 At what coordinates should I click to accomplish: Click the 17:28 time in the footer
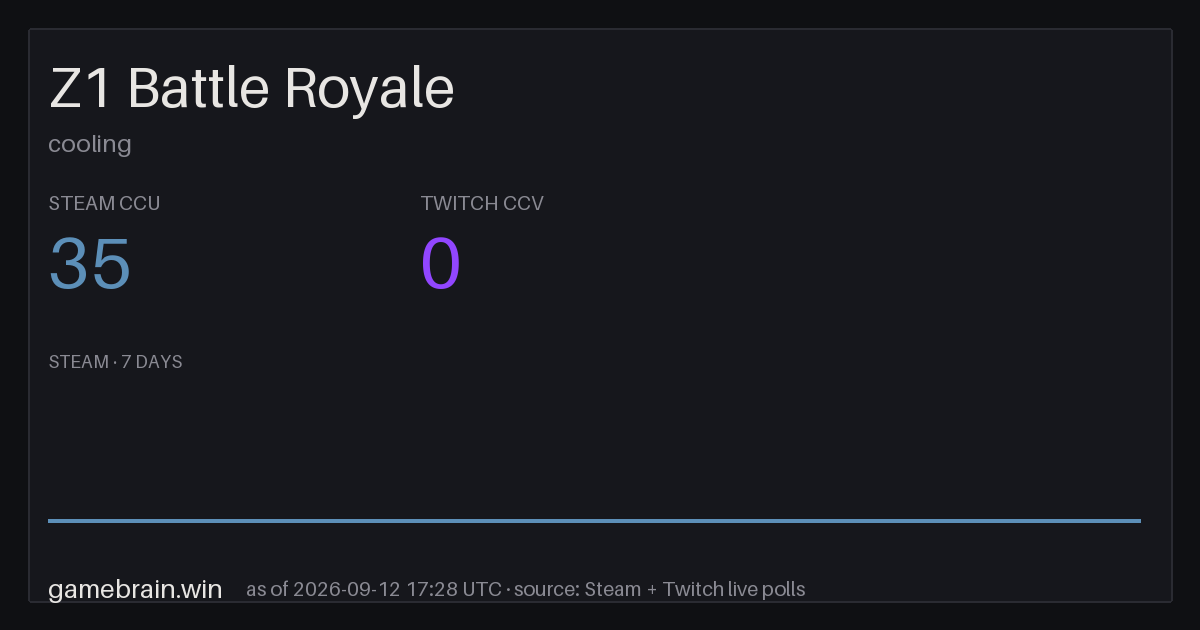pos(432,589)
